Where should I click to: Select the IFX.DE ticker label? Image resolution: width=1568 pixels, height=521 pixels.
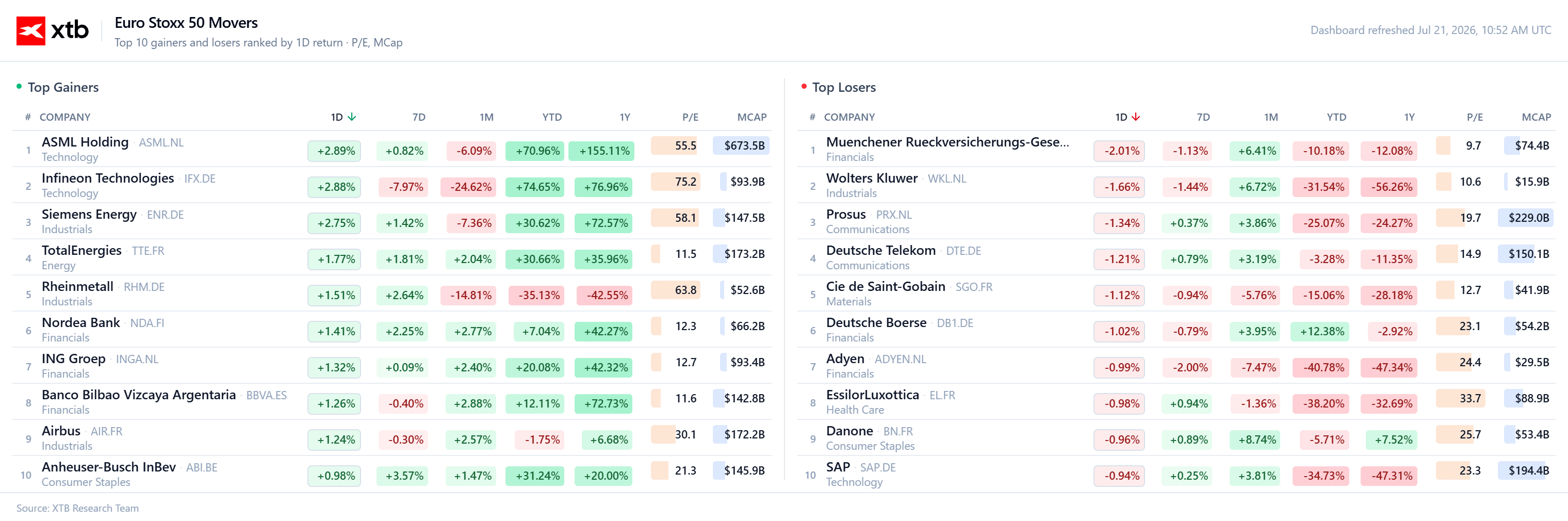point(200,179)
